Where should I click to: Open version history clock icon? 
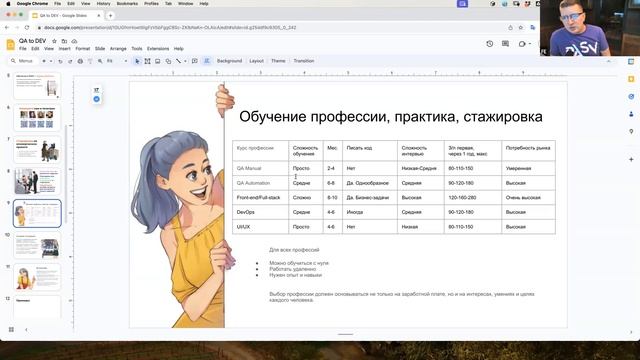point(490,44)
